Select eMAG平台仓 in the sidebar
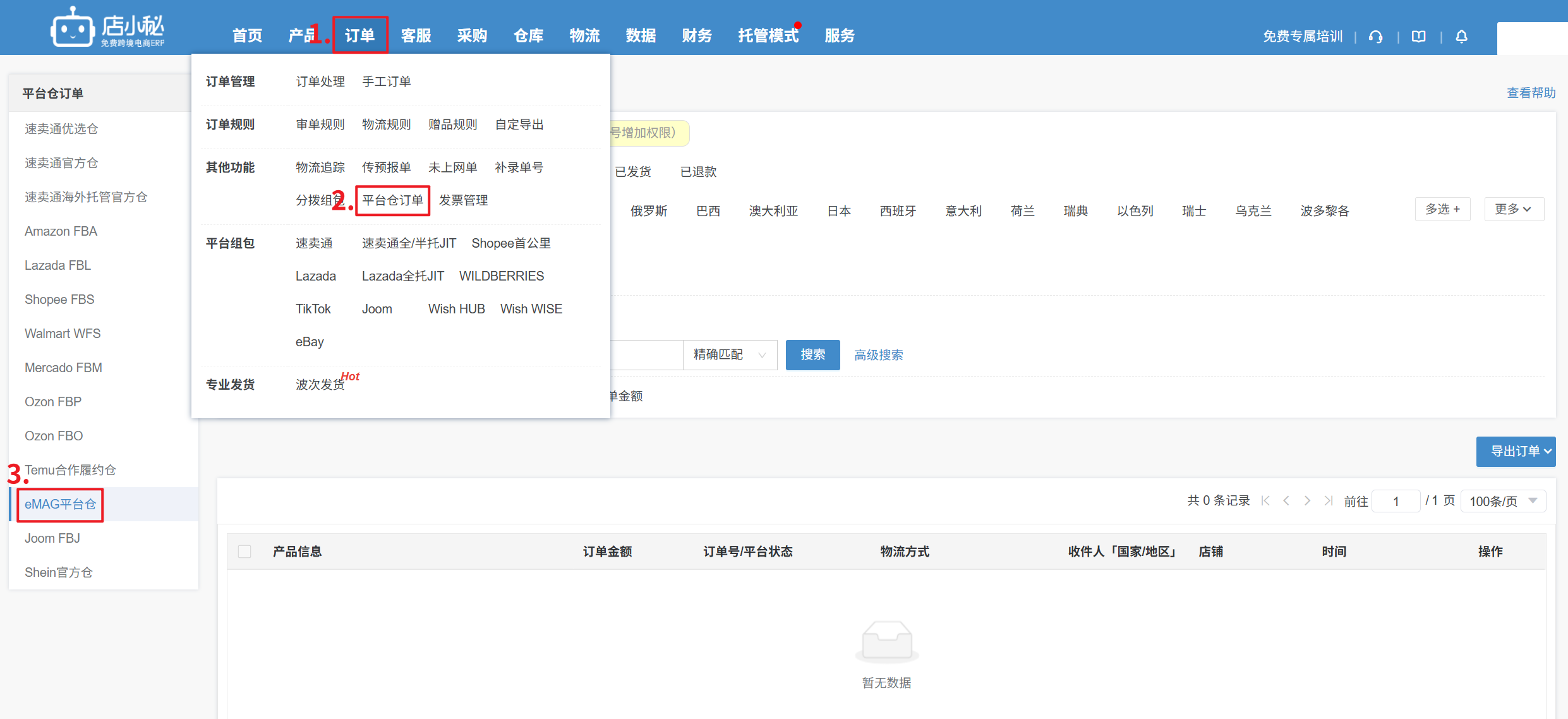The height and width of the screenshot is (719, 1568). click(x=60, y=504)
